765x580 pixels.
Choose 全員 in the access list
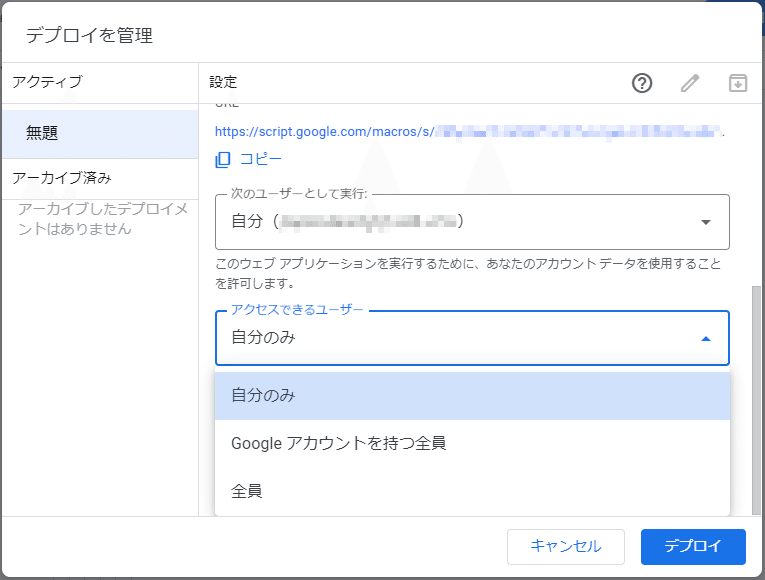click(x=472, y=491)
